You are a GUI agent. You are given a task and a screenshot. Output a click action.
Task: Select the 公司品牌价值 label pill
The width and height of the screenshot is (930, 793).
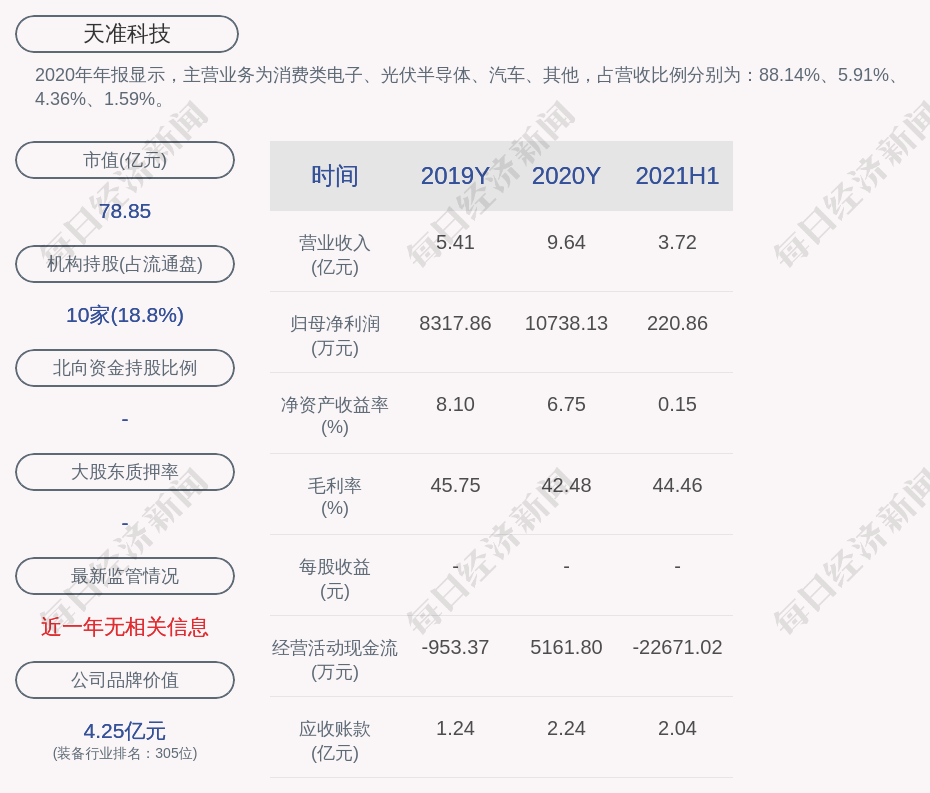tap(125, 680)
